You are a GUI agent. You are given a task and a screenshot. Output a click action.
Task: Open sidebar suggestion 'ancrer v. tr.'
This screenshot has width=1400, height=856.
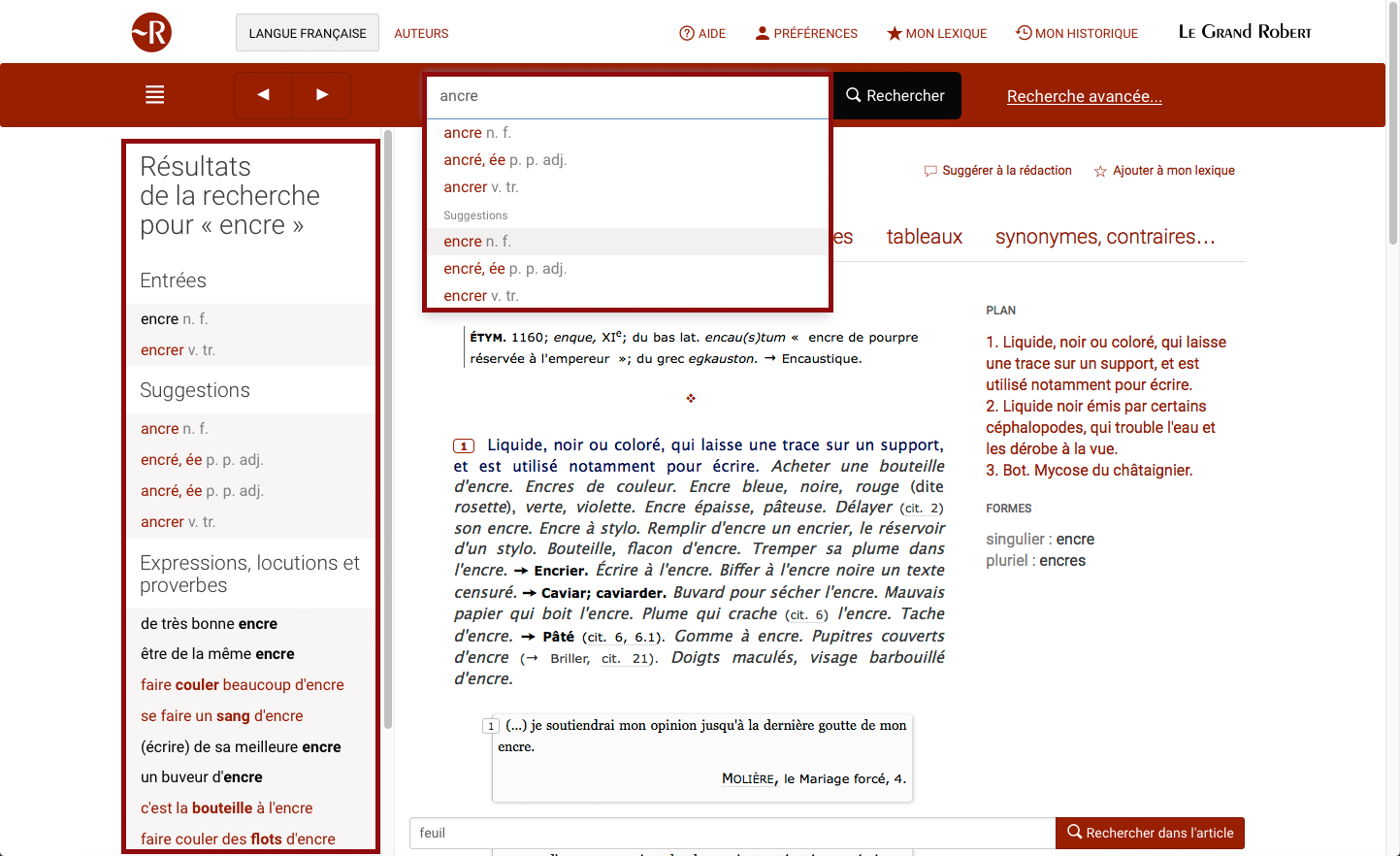coord(250,522)
